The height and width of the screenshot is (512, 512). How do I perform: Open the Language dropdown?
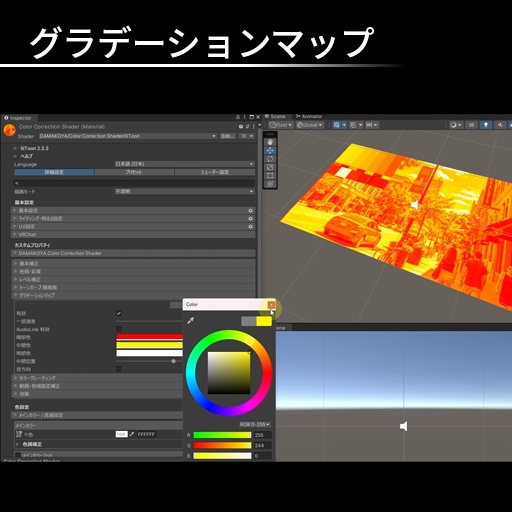coord(184,164)
